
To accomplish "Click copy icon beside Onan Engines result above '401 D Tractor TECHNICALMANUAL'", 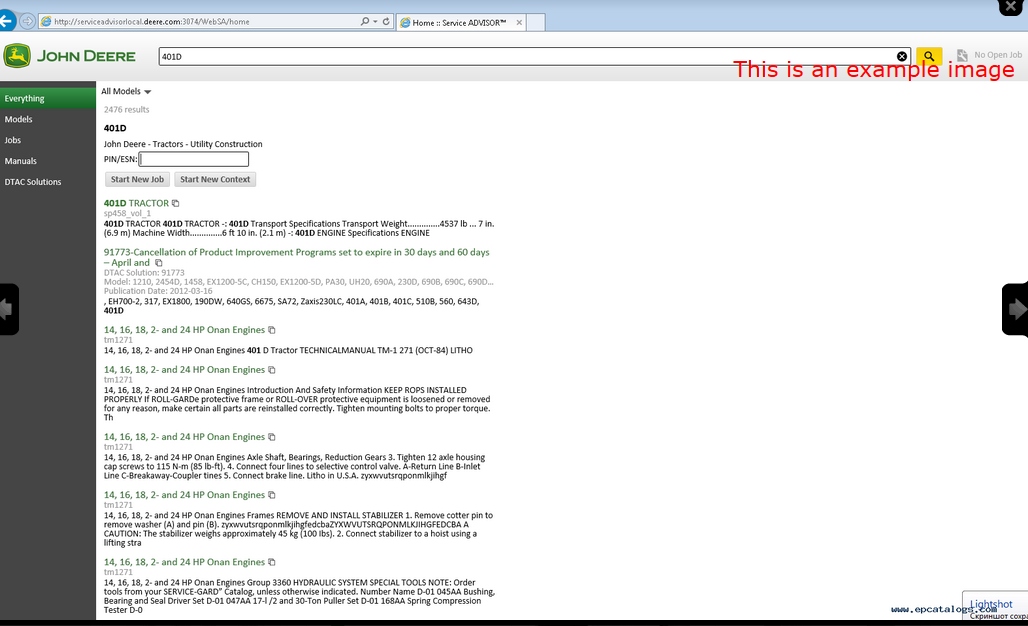I will pos(271,330).
